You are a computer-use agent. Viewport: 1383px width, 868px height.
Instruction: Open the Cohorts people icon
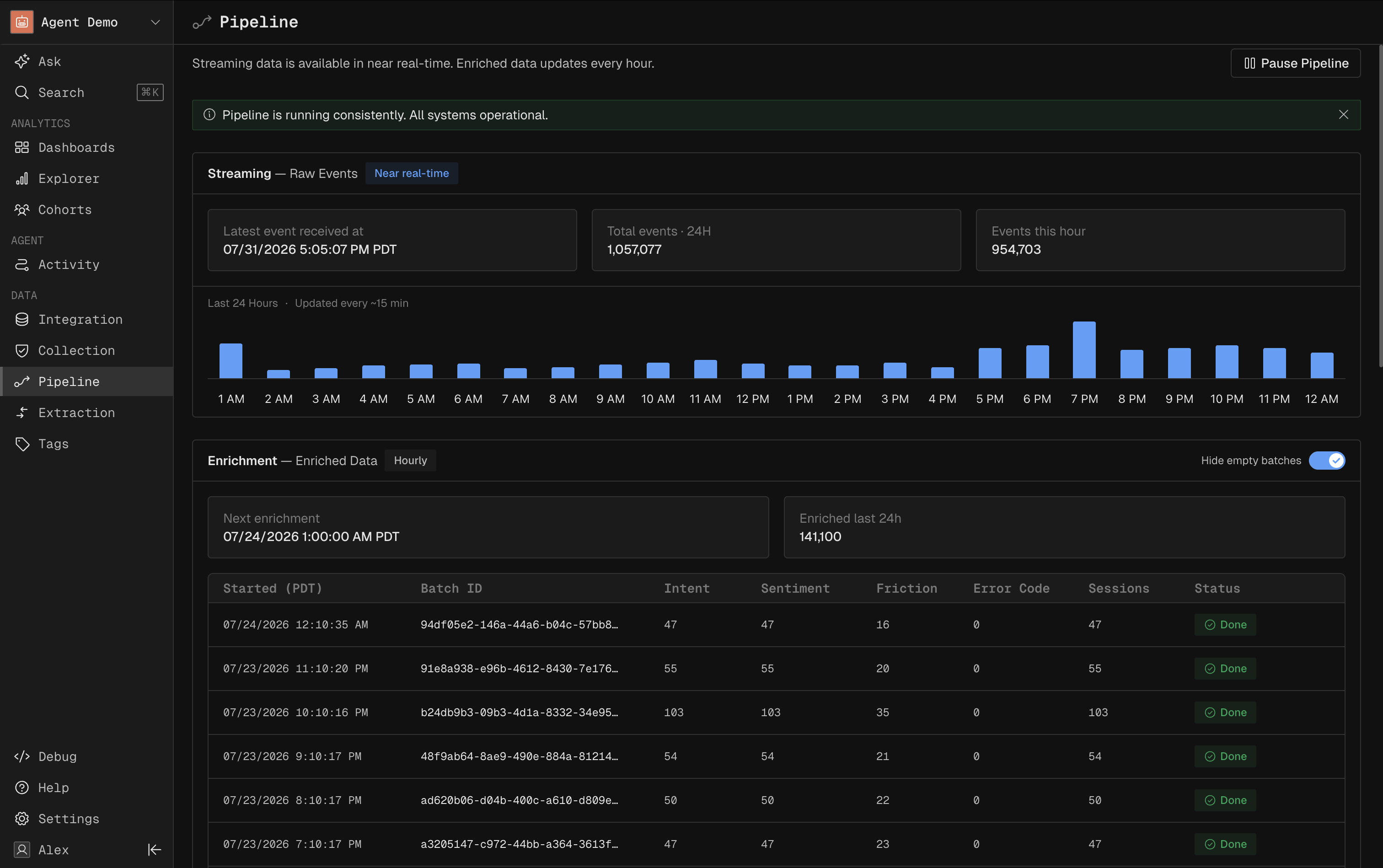click(22, 209)
